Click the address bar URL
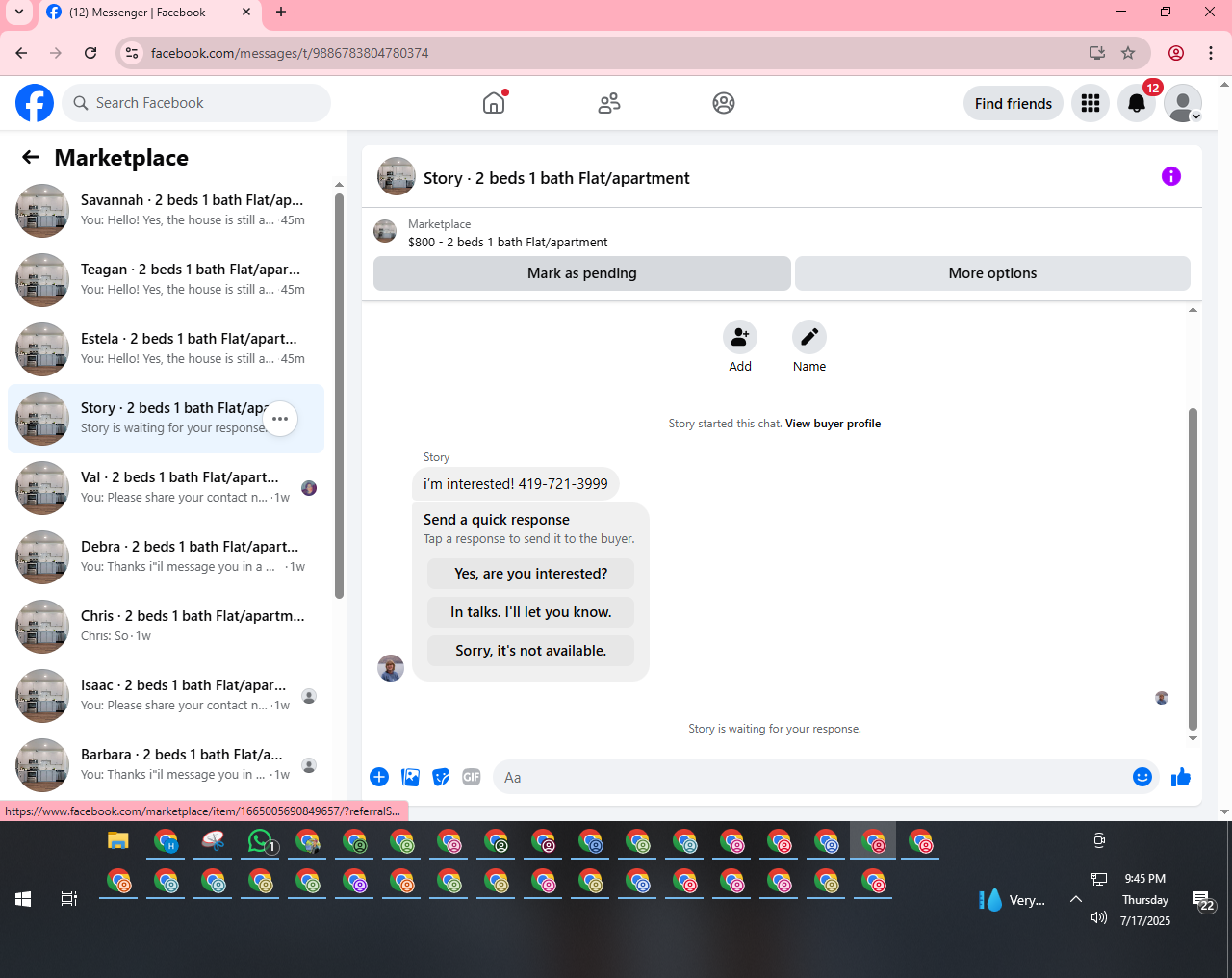The width and height of the screenshot is (1232, 978). pos(290,53)
